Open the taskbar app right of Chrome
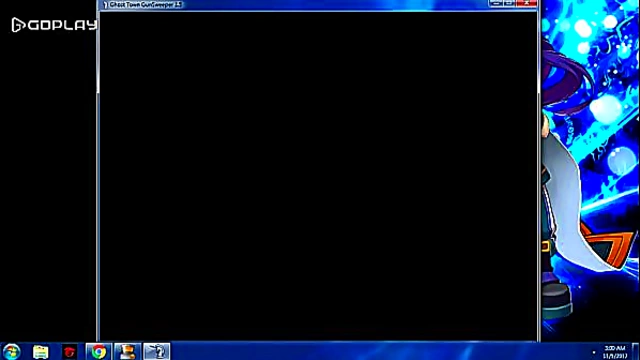The image size is (640, 360). pyautogui.click(x=127, y=351)
